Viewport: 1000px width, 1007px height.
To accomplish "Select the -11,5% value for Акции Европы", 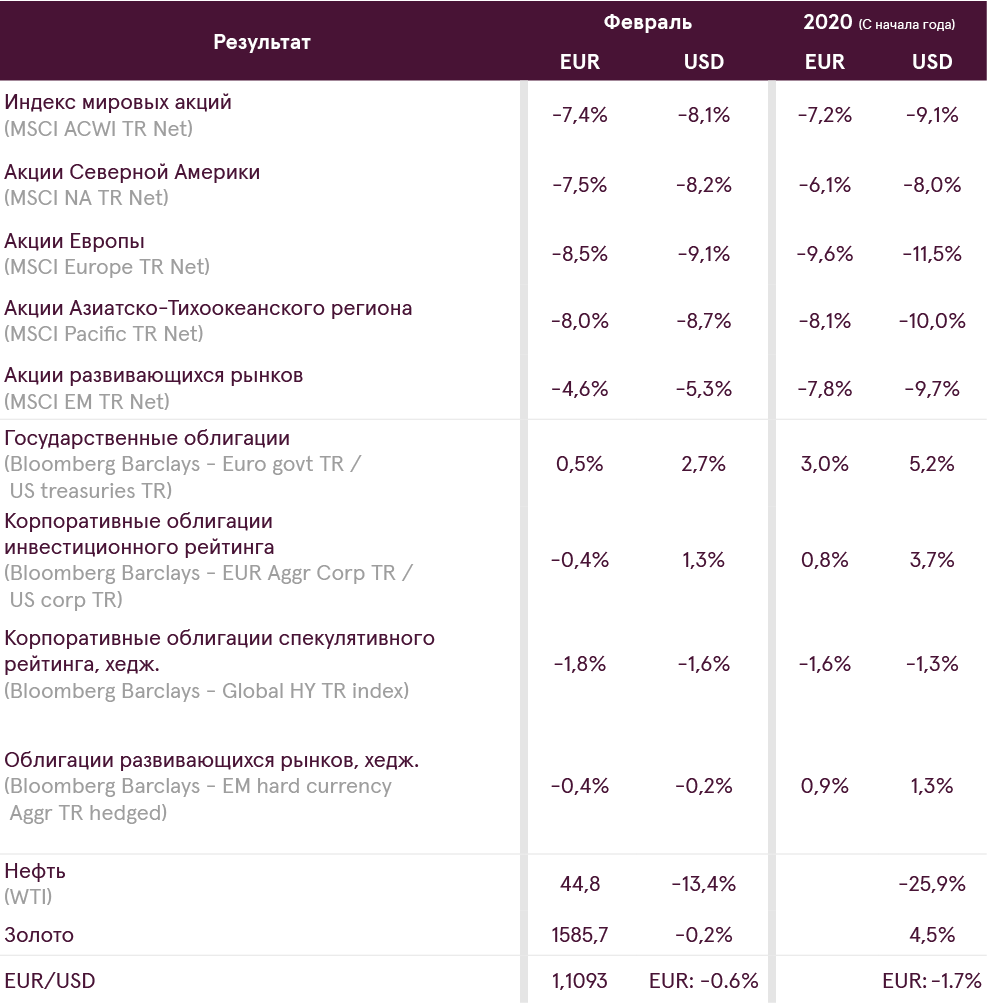I will click(934, 254).
